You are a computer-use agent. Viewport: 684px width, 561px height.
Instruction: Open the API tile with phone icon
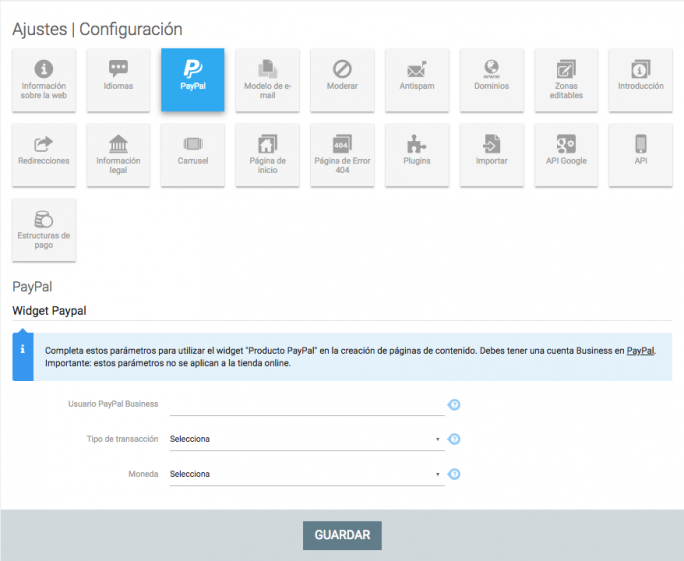point(641,155)
